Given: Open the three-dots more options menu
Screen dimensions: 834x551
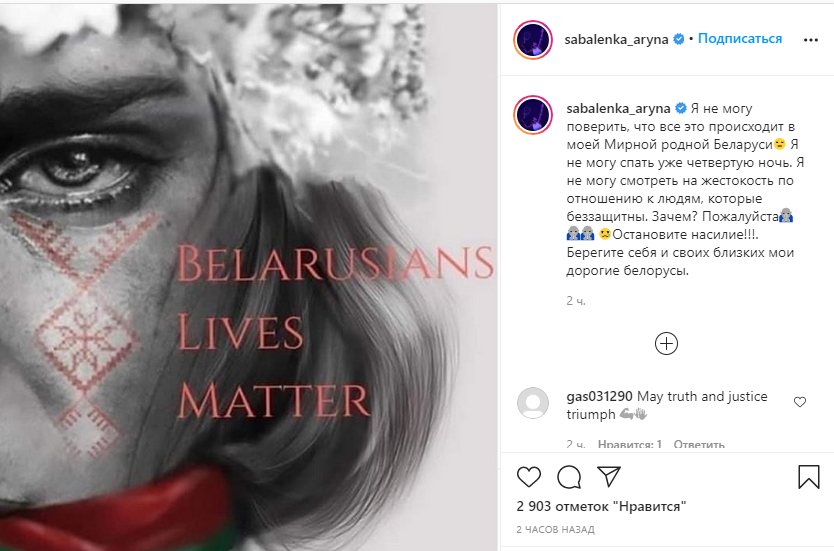Looking at the screenshot, I should [x=811, y=40].
